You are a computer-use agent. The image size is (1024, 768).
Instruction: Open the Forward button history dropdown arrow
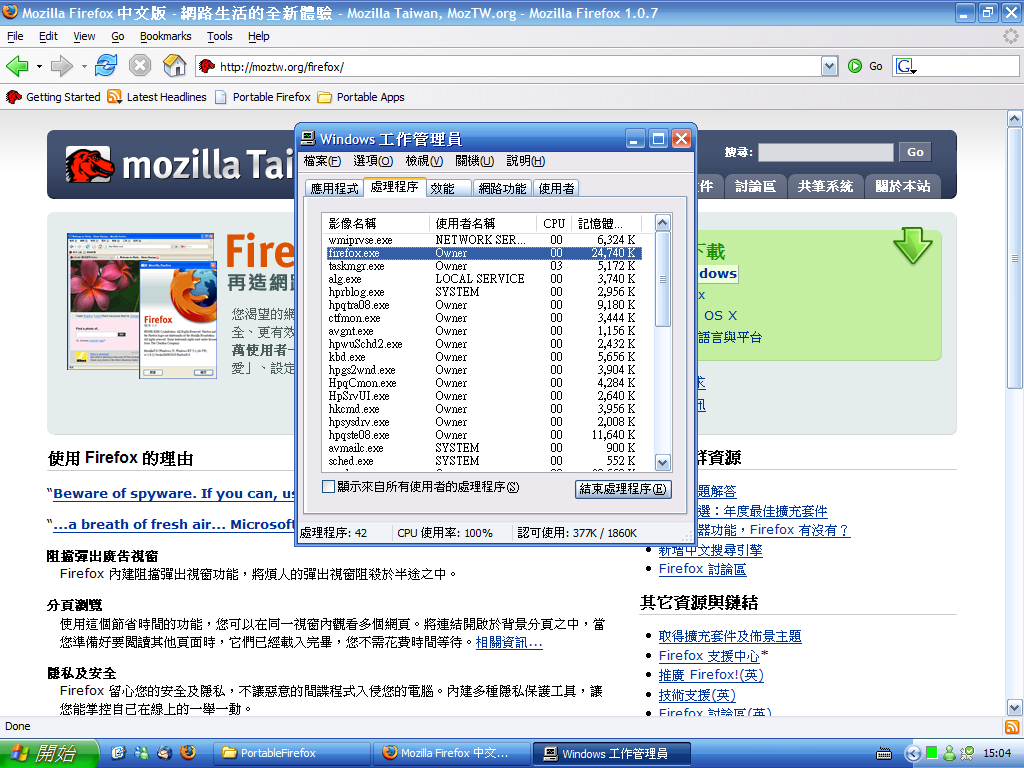tap(84, 67)
